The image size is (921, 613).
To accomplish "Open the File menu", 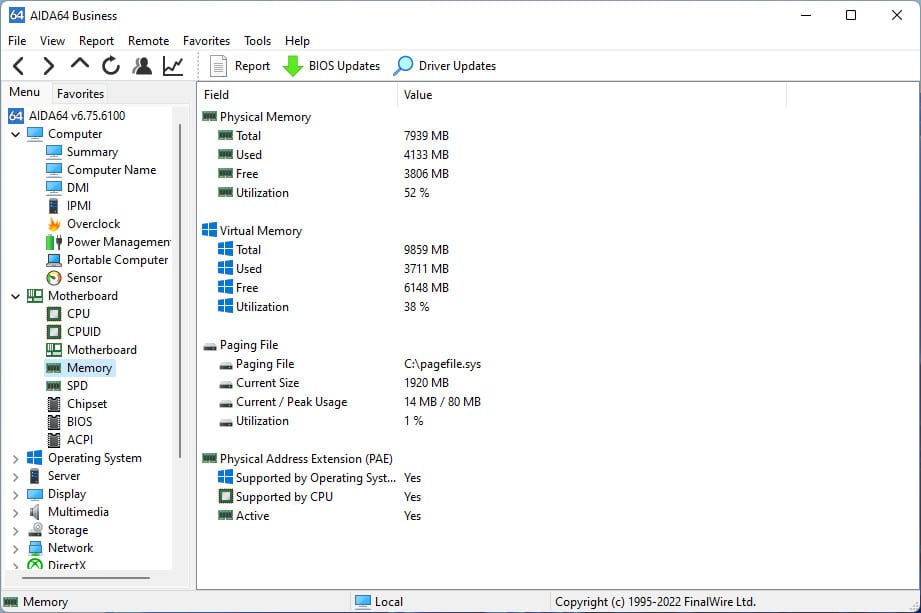I will (x=17, y=41).
